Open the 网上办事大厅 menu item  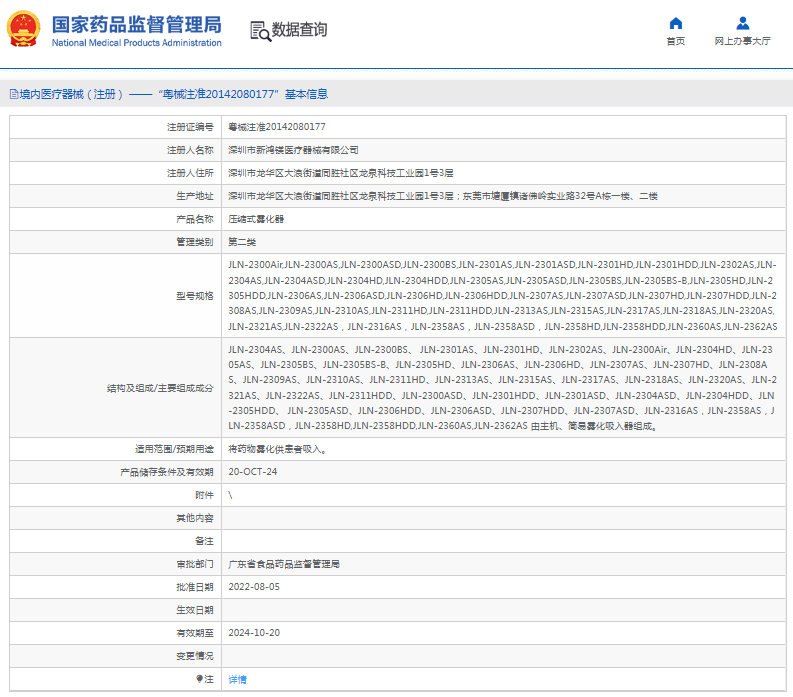point(742,41)
